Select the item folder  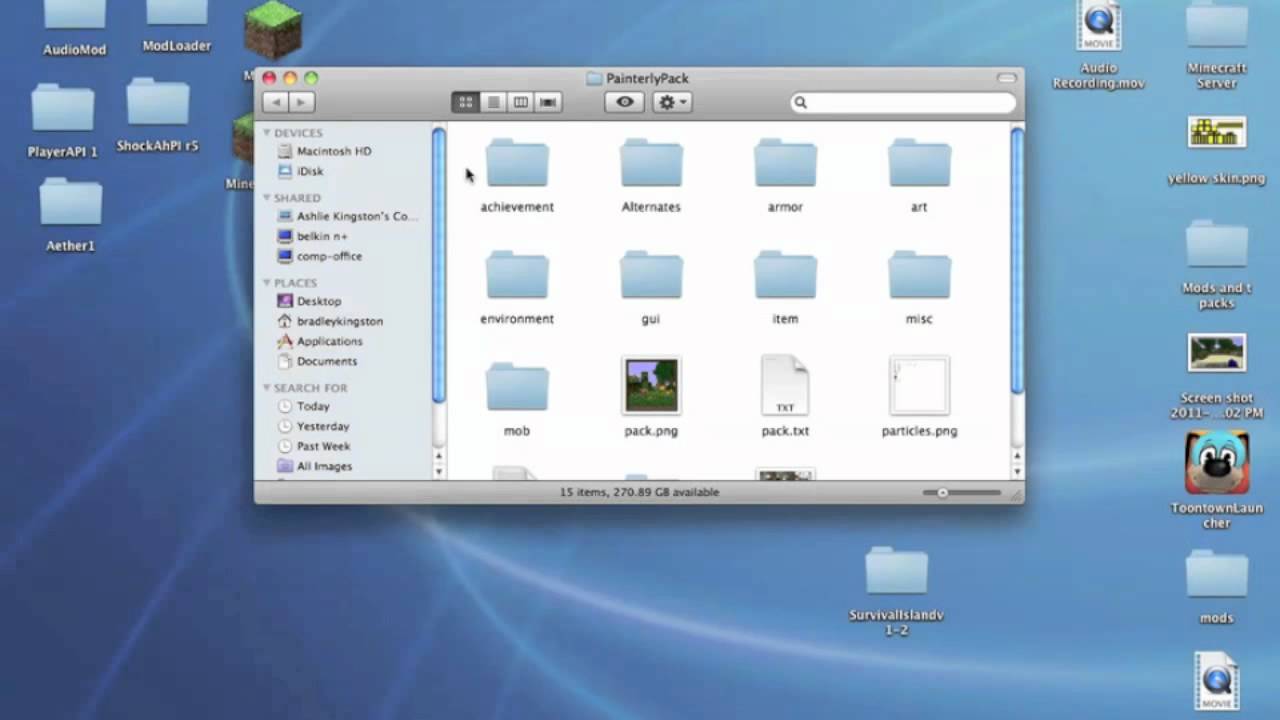[x=785, y=275]
